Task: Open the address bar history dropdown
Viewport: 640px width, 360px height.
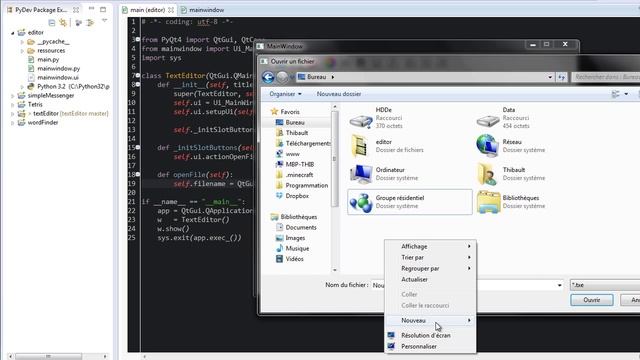Action: (x=550, y=77)
